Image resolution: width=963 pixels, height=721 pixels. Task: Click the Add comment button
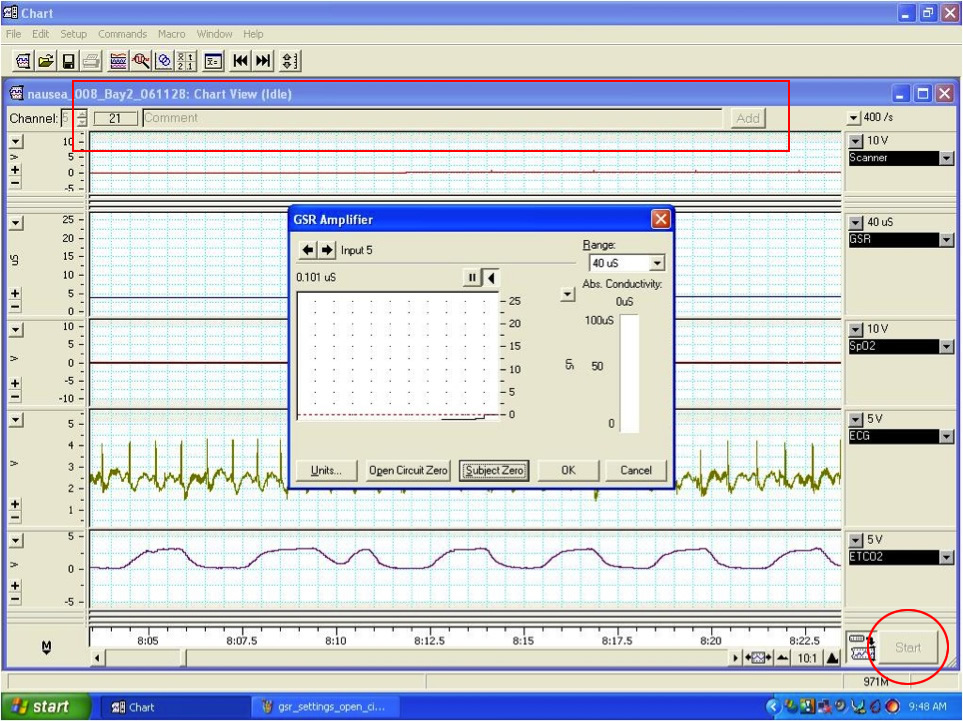(x=748, y=118)
